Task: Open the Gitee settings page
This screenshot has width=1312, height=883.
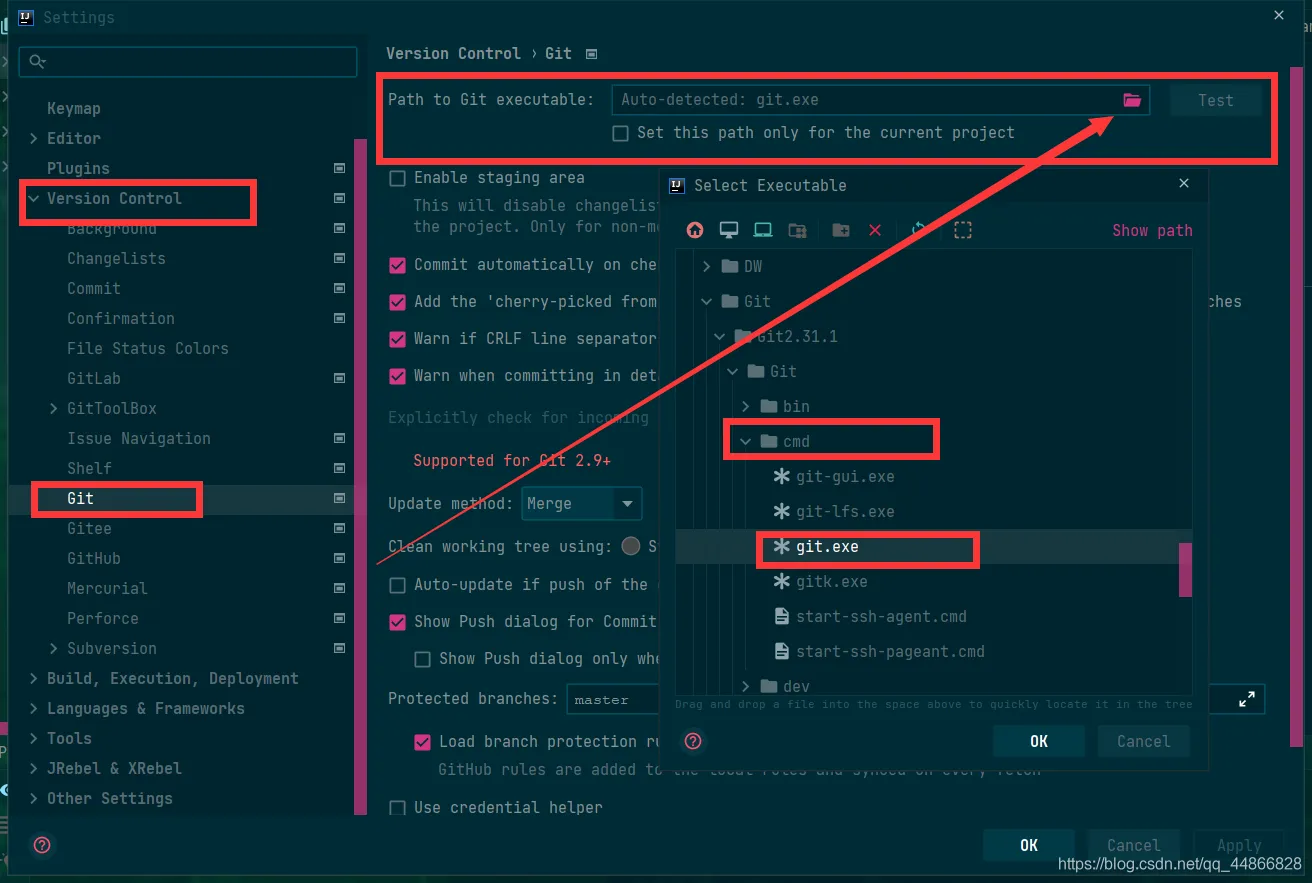Action: click(x=89, y=528)
